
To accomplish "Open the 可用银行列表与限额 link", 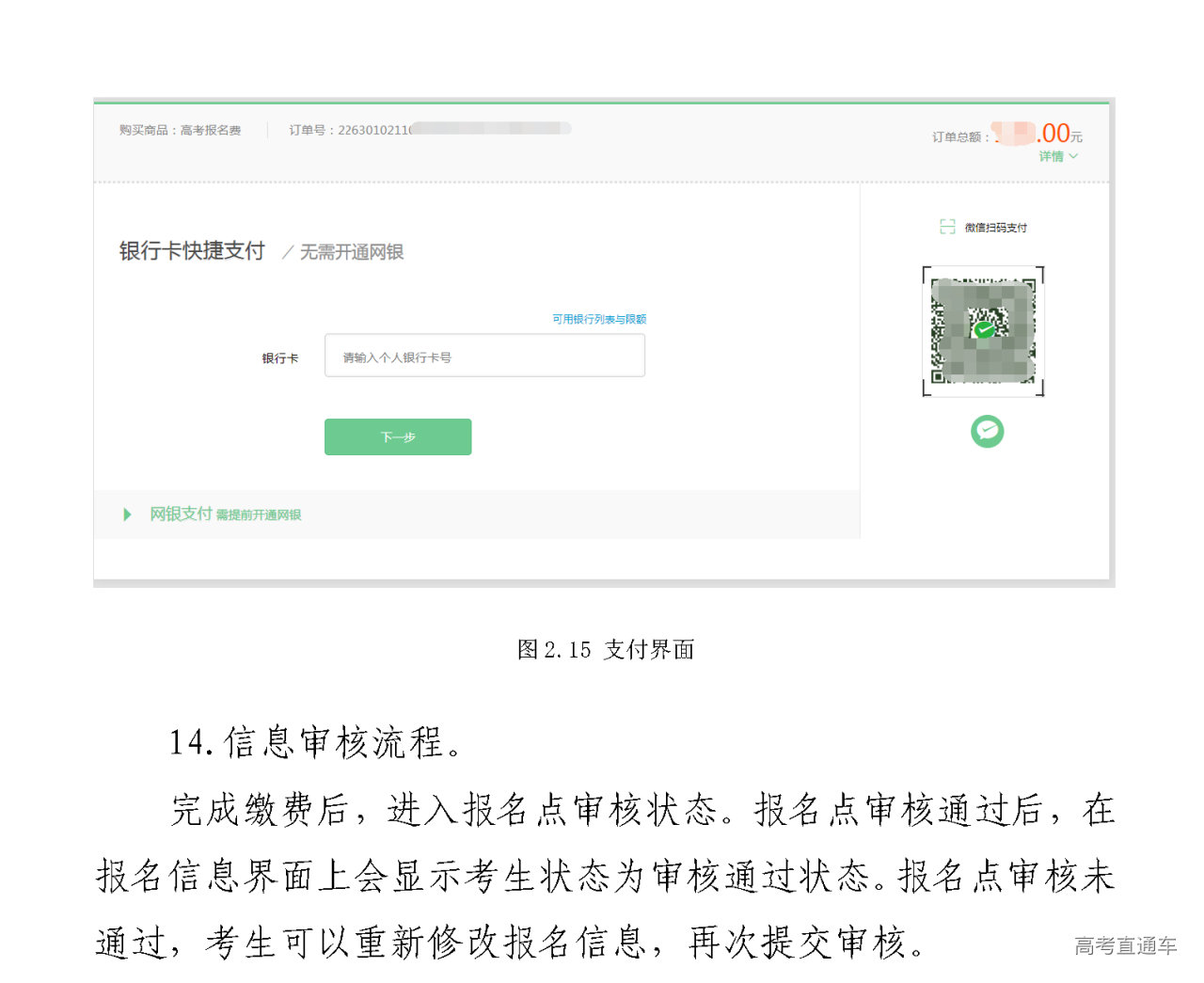I will coord(598,319).
